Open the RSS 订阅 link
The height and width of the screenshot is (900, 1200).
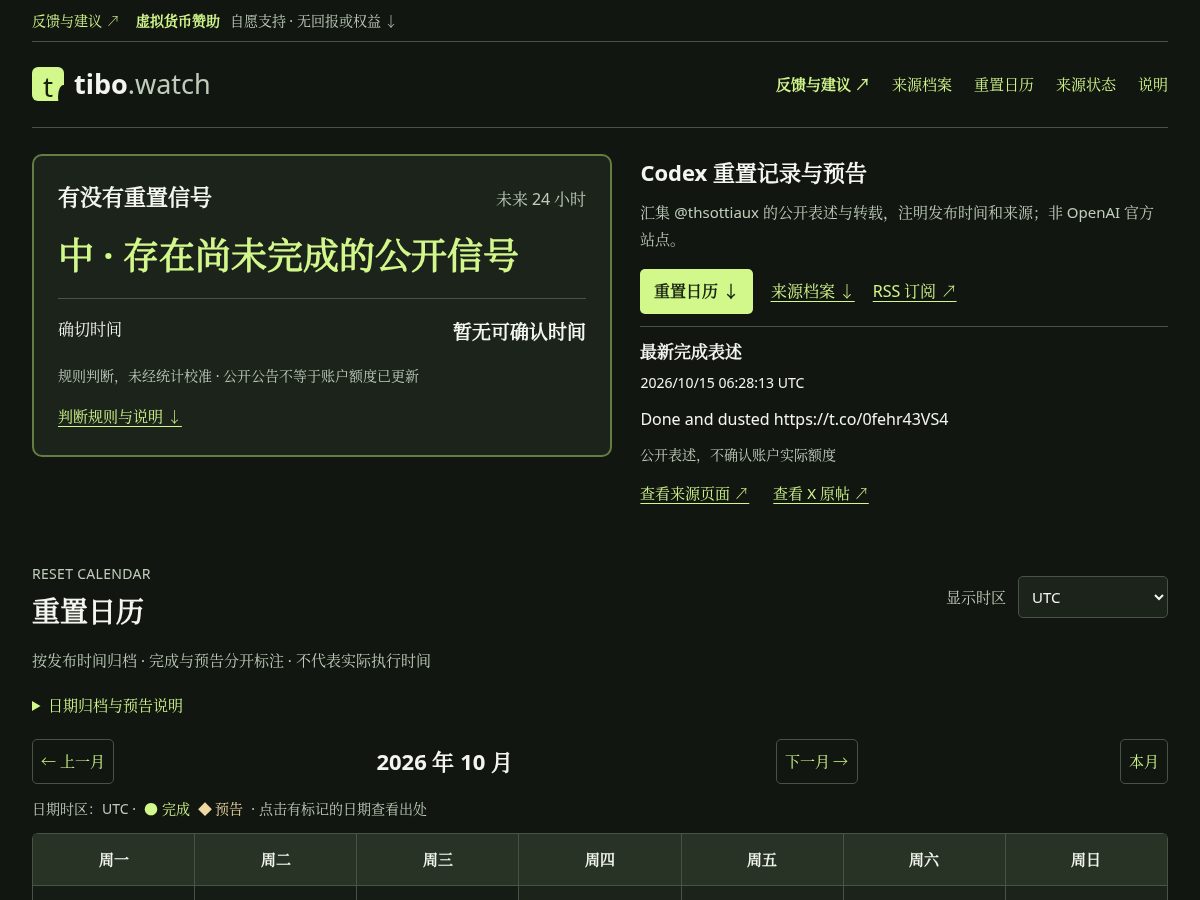tap(915, 291)
